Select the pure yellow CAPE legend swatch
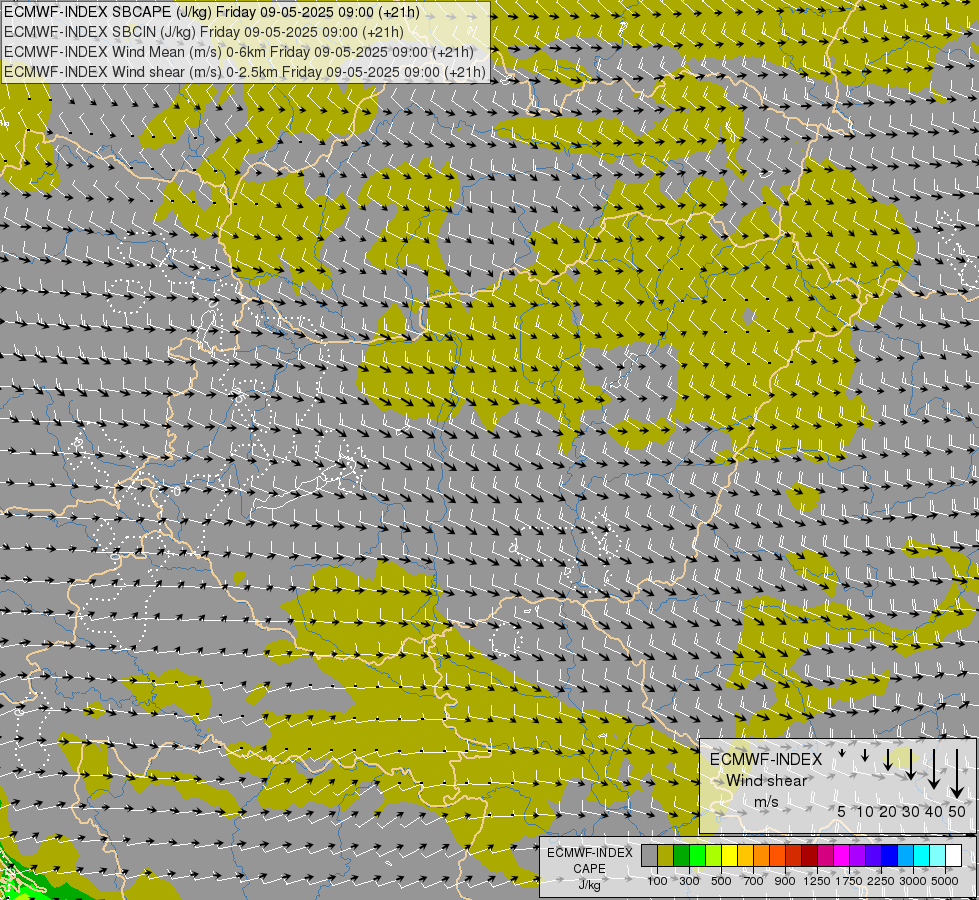The width and height of the screenshot is (979, 900). 729,855
